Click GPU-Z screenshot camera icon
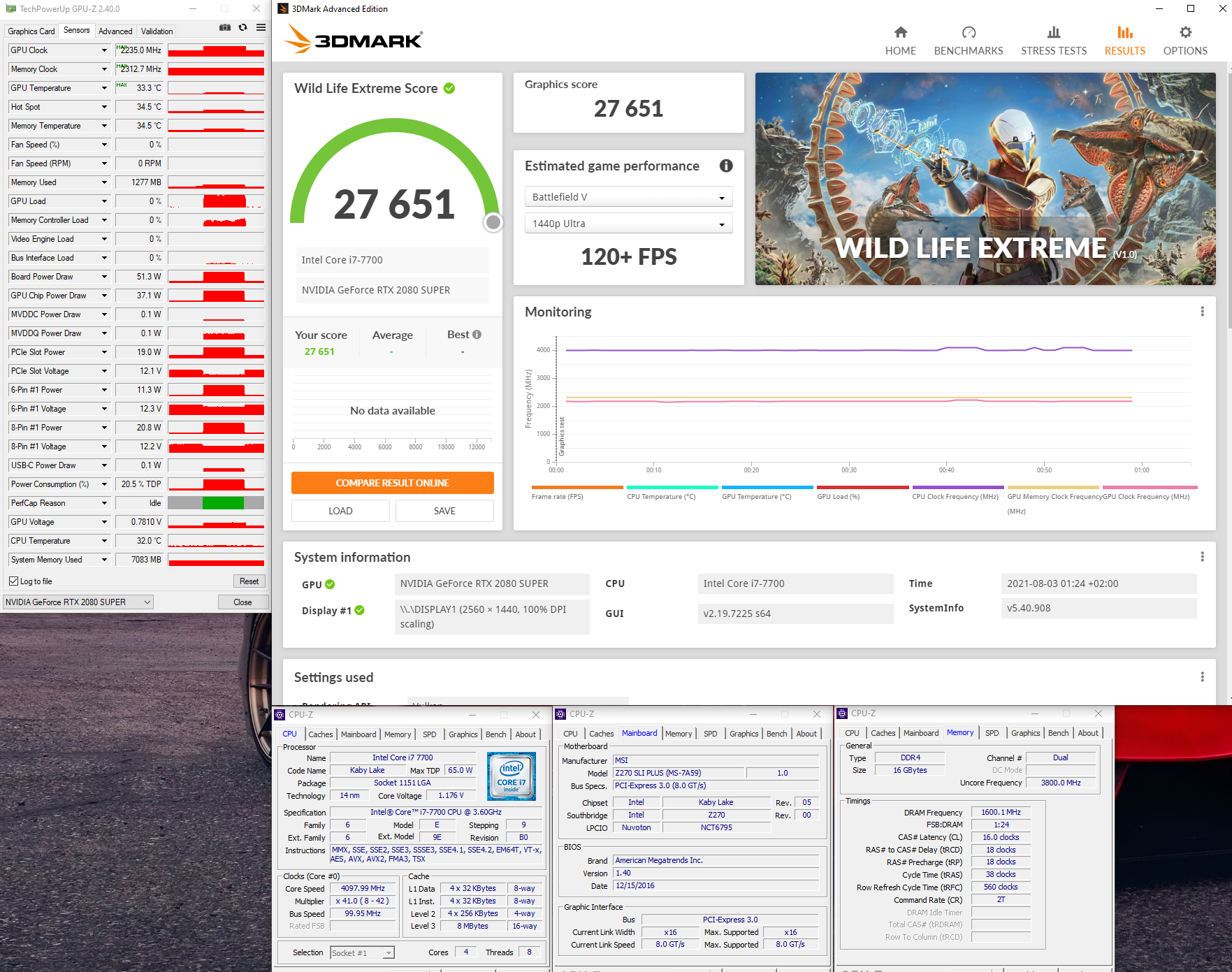This screenshot has width=1232, height=972. tap(225, 27)
